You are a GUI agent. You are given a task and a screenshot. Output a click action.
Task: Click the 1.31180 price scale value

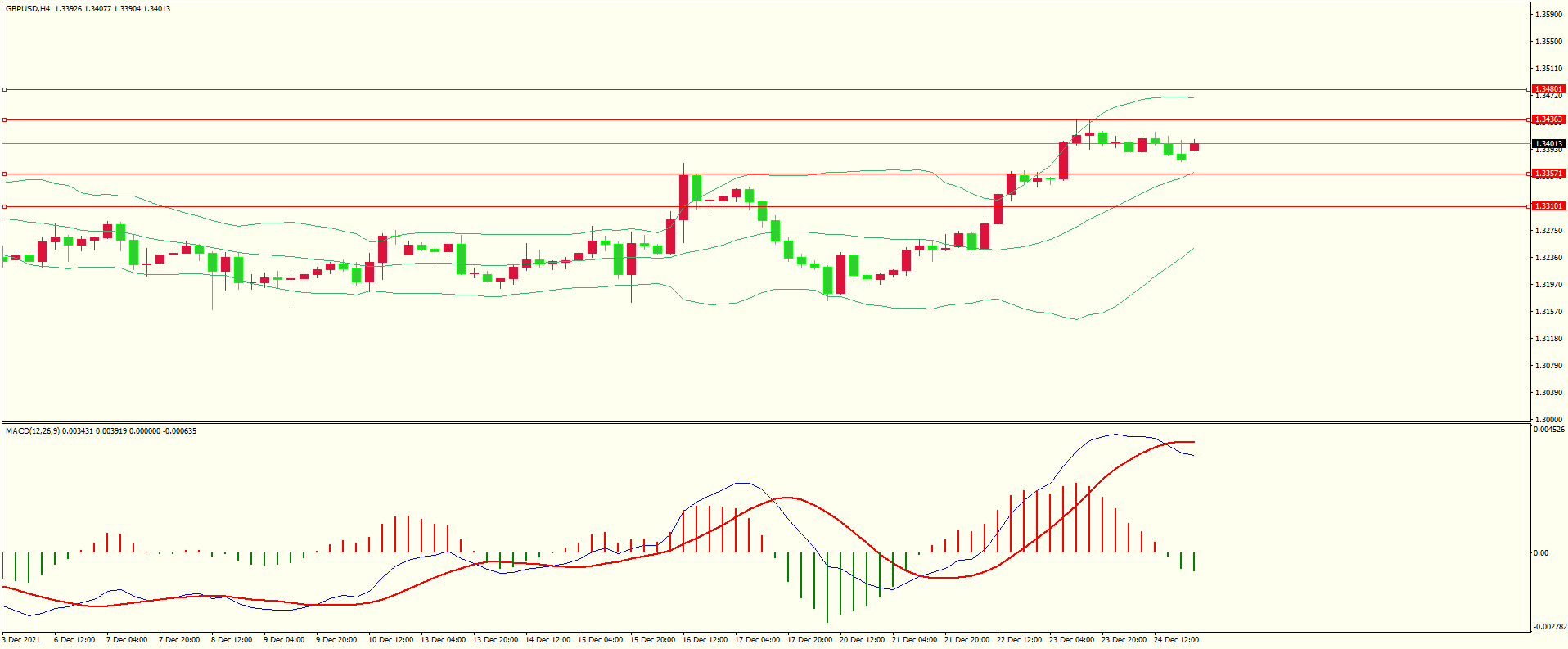click(1549, 339)
